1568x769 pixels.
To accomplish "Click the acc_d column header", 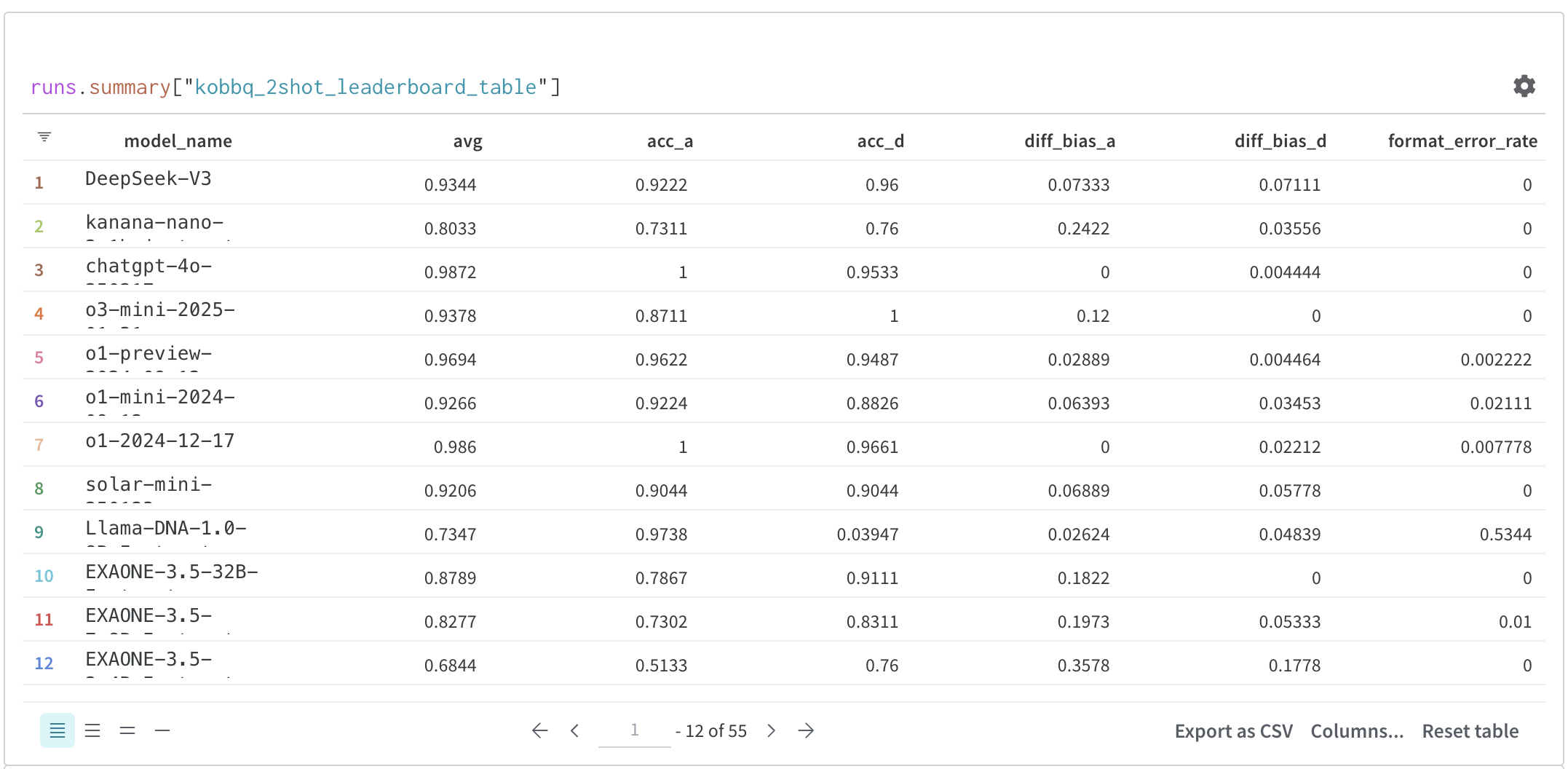I will tap(881, 141).
